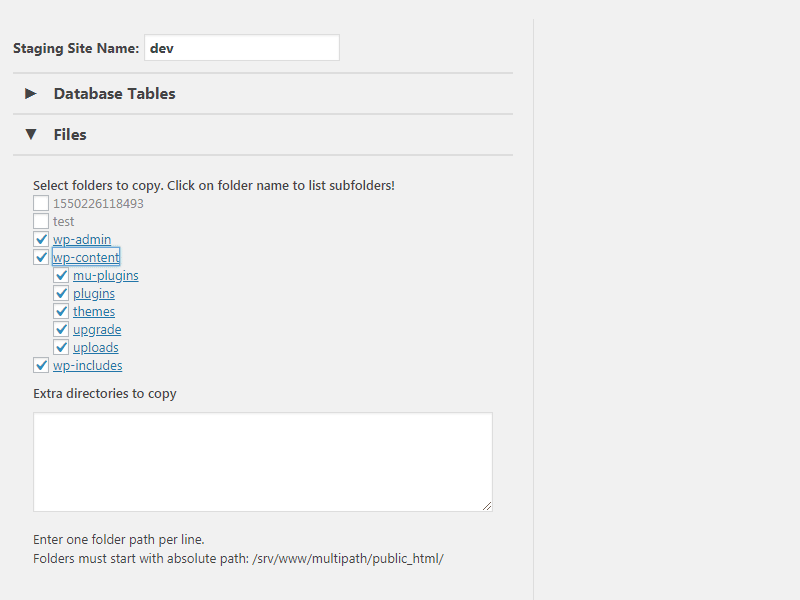Screen dimensions: 800x600
Task: Uncheck the wp-content checkbox
Action: [x=41, y=257]
